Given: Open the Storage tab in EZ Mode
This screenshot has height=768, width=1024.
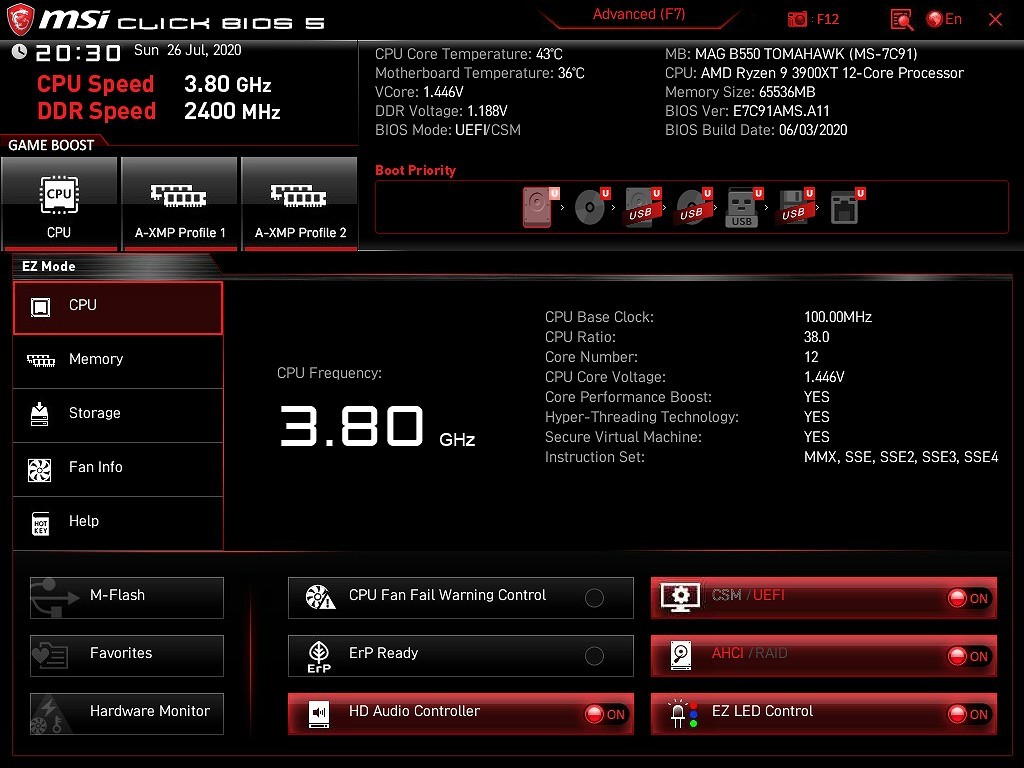Looking at the screenshot, I should tap(118, 415).
